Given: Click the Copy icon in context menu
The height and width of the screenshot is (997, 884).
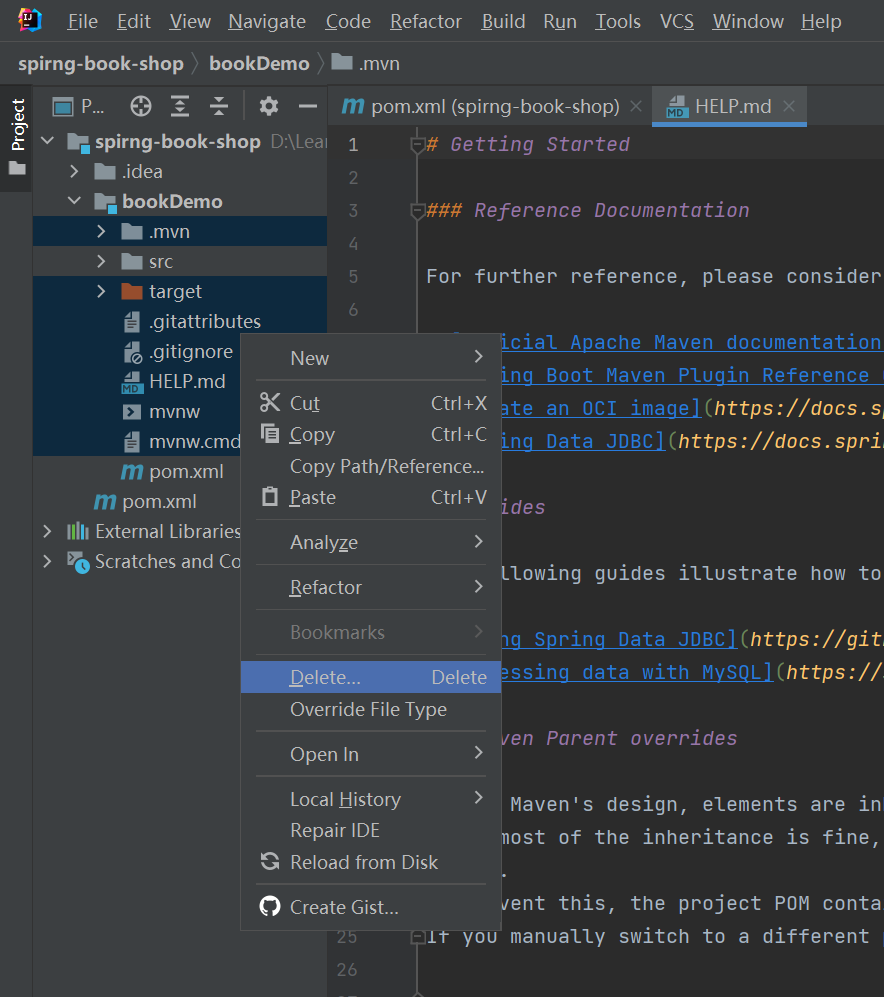Looking at the screenshot, I should (x=270, y=434).
